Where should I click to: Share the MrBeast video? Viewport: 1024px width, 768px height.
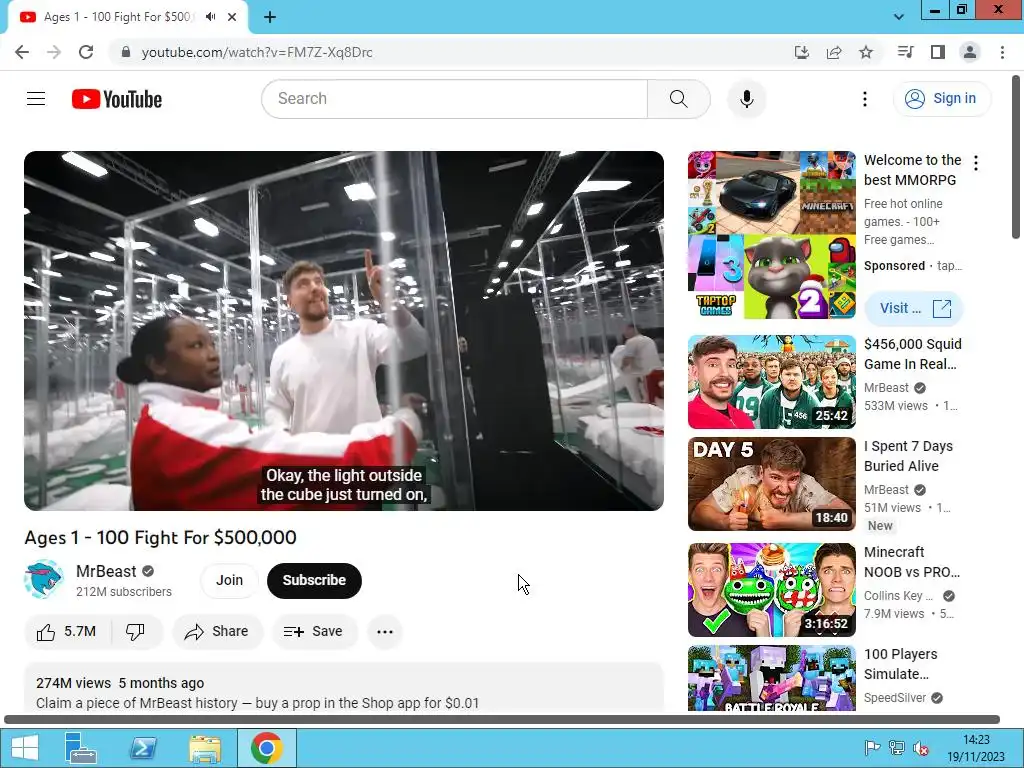click(x=217, y=632)
